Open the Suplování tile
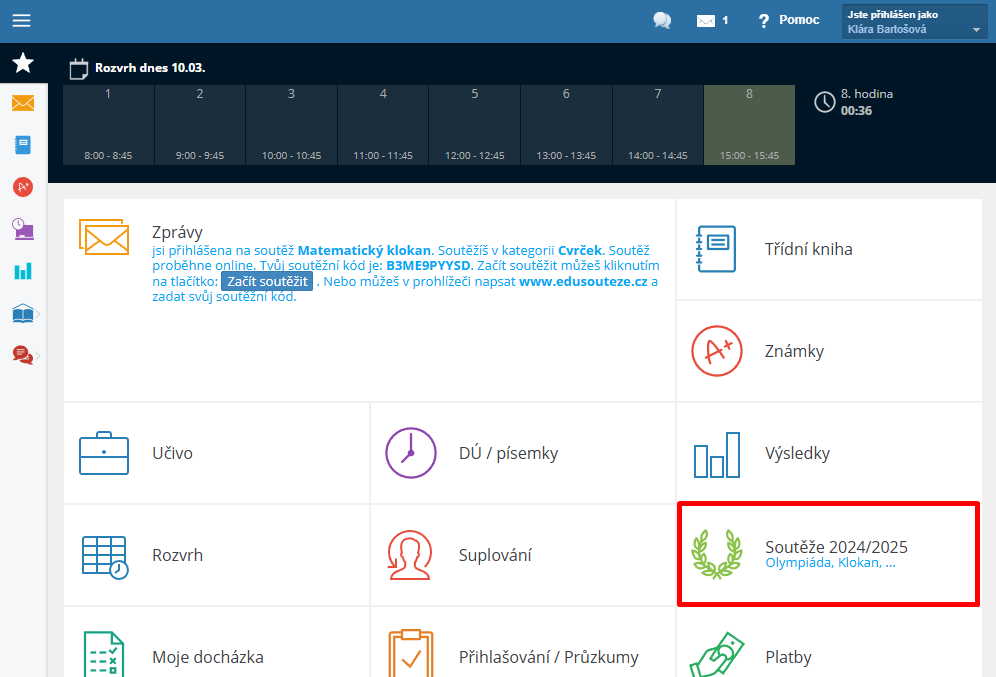 [x=522, y=555]
